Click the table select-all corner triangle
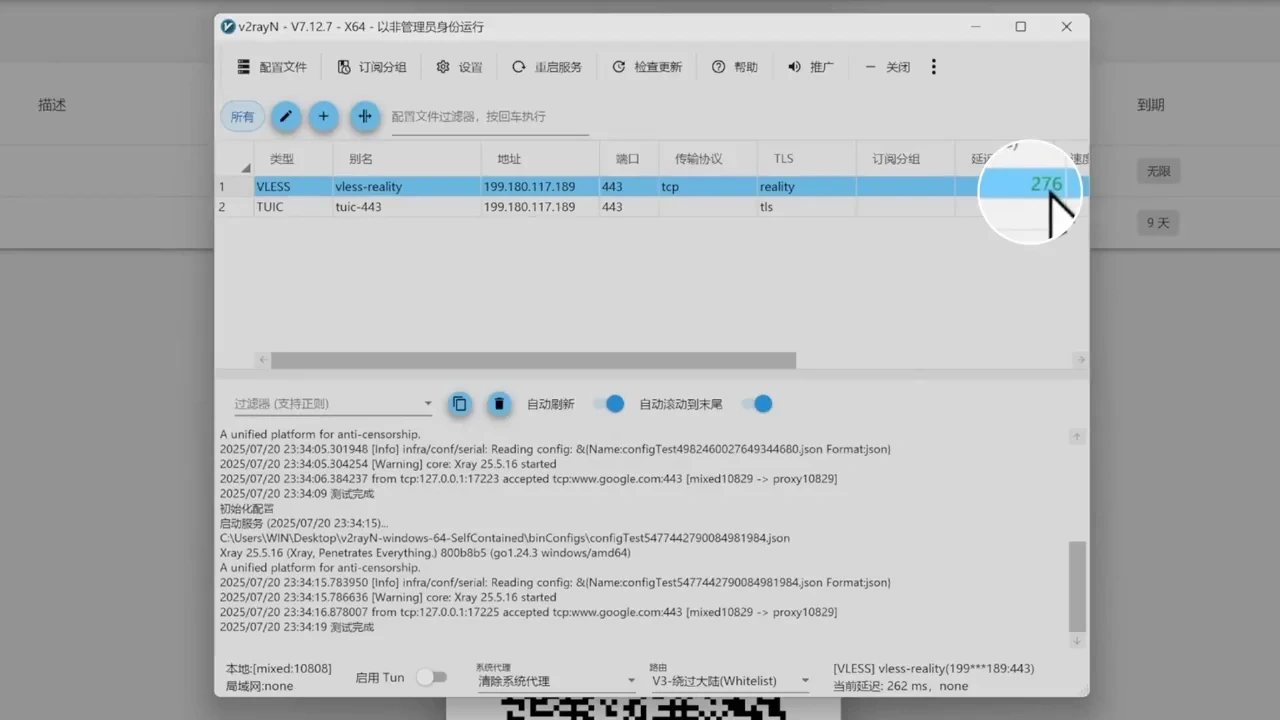This screenshot has height=720, width=1280. pos(245,168)
